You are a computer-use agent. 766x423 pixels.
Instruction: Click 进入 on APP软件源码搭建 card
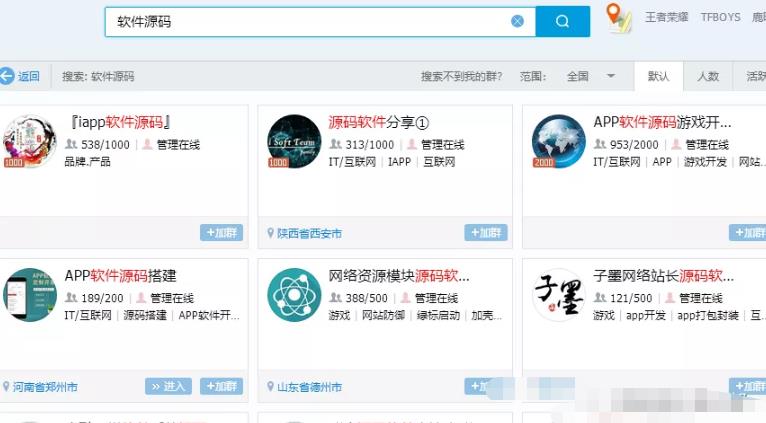click(x=168, y=386)
